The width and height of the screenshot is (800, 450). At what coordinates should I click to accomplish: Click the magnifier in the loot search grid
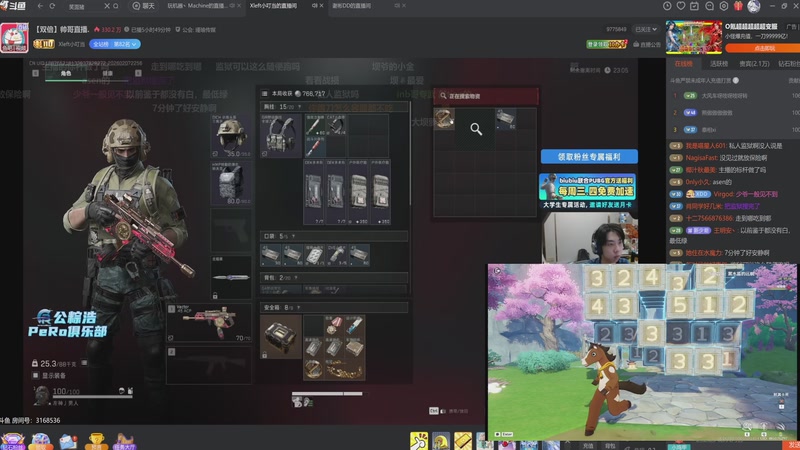[x=476, y=129]
